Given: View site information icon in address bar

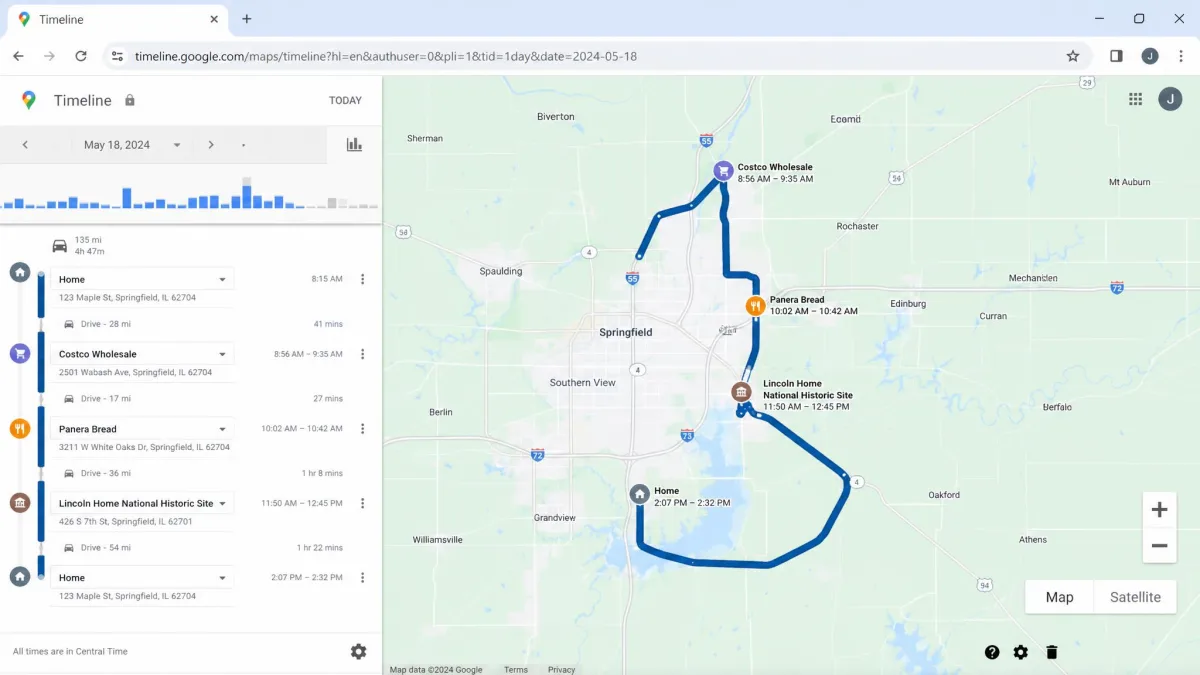Looking at the screenshot, I should [x=117, y=56].
